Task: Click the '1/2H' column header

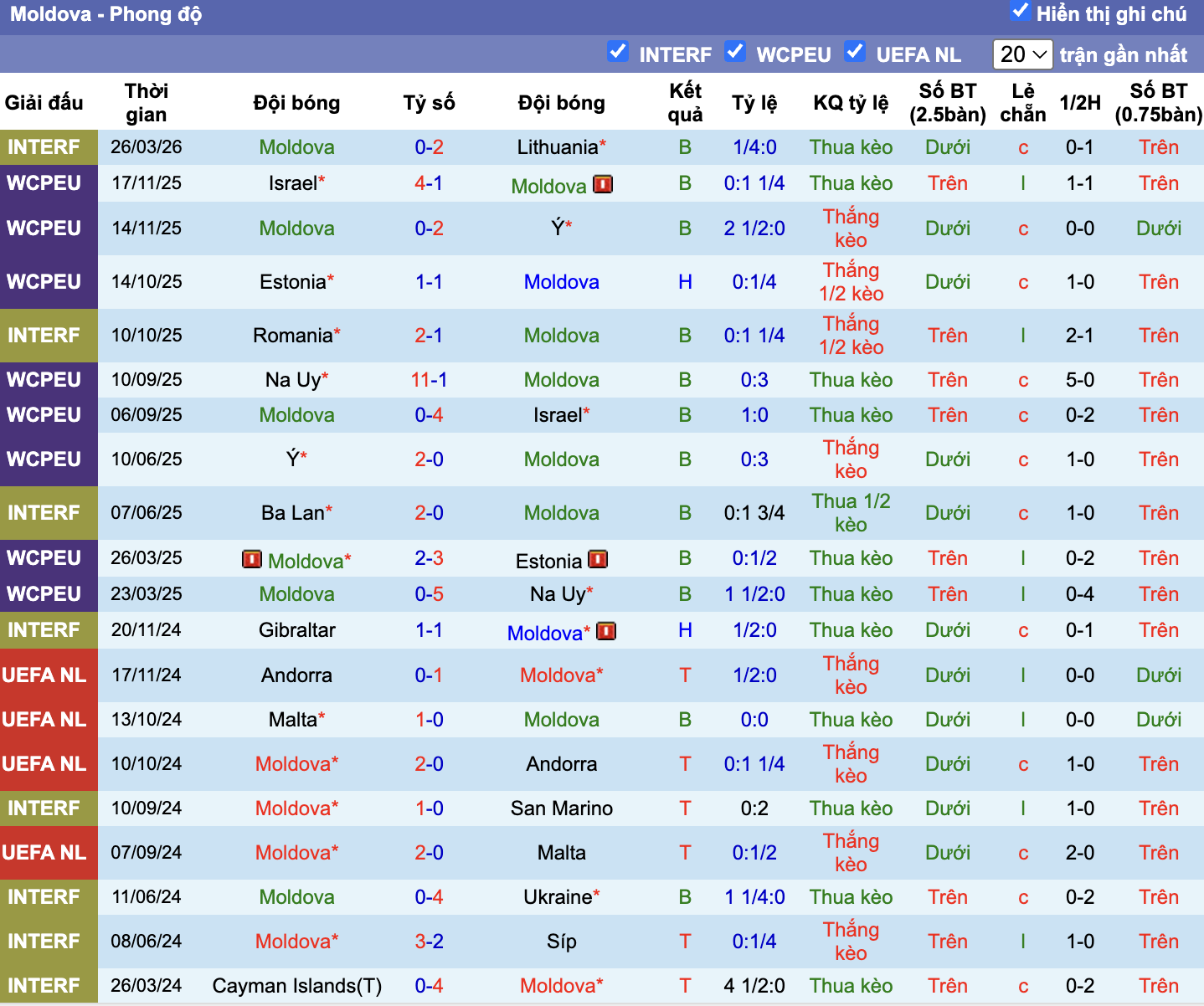Action: pos(1080,103)
